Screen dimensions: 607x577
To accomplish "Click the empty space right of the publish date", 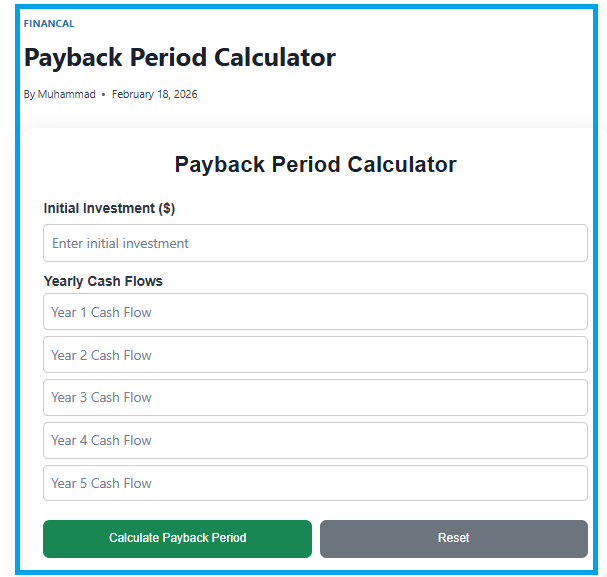I will pos(400,94).
